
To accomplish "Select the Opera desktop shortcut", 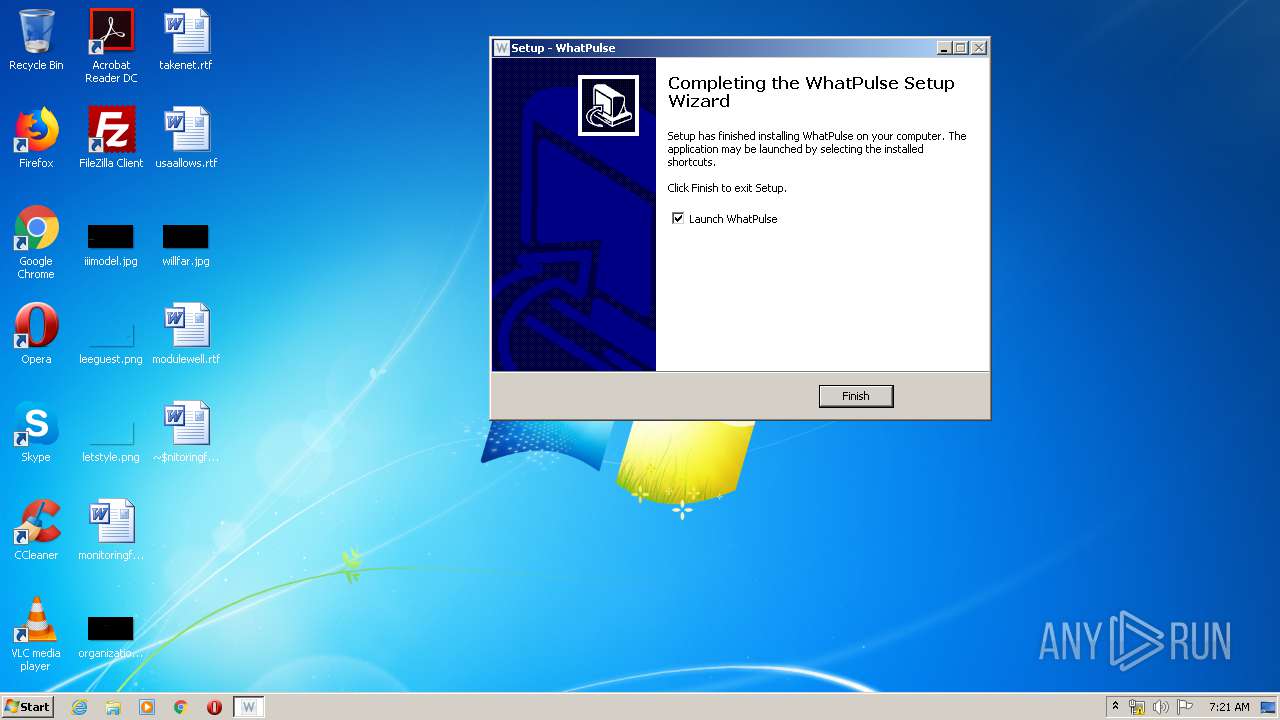I will tap(36, 334).
